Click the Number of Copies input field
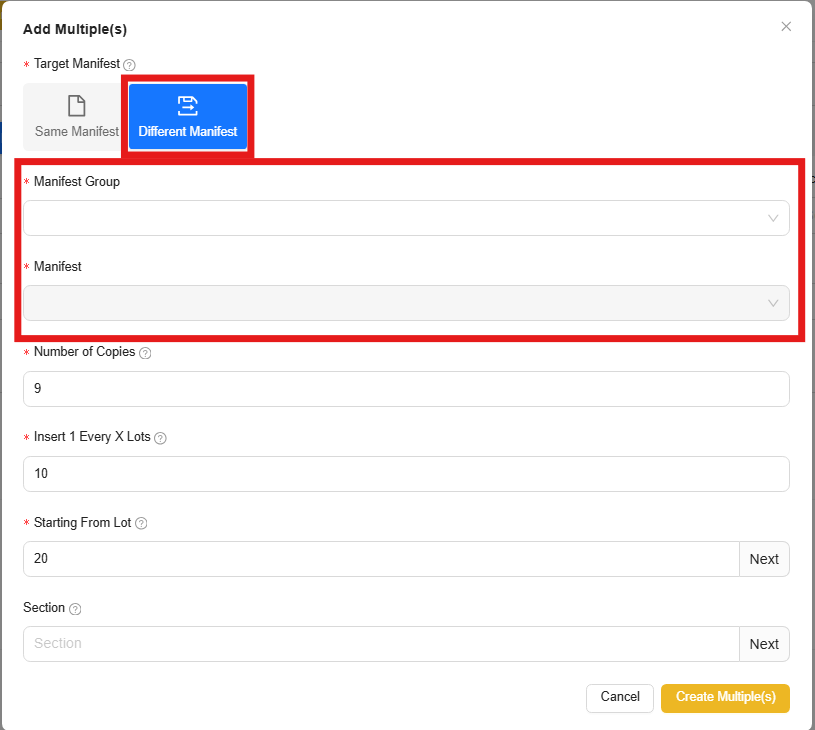The height and width of the screenshot is (730, 815). pos(405,388)
